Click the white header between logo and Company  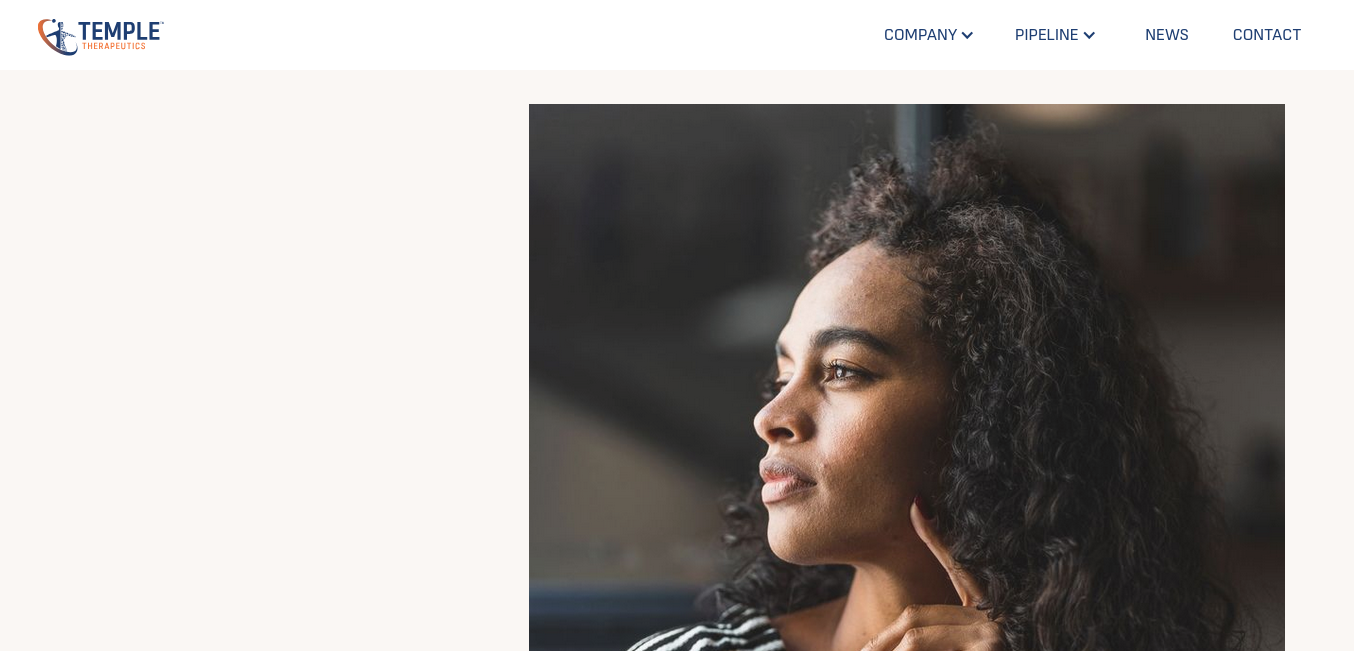[x=520, y=35]
